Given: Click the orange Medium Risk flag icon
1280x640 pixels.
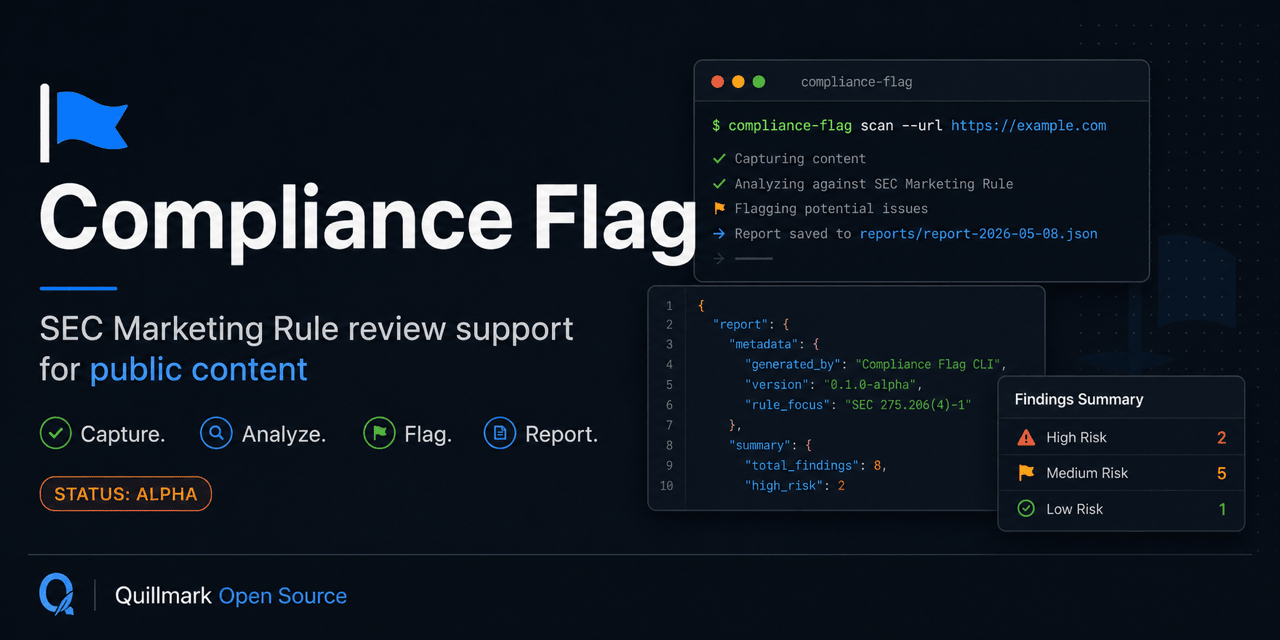Looking at the screenshot, I should click(1026, 473).
